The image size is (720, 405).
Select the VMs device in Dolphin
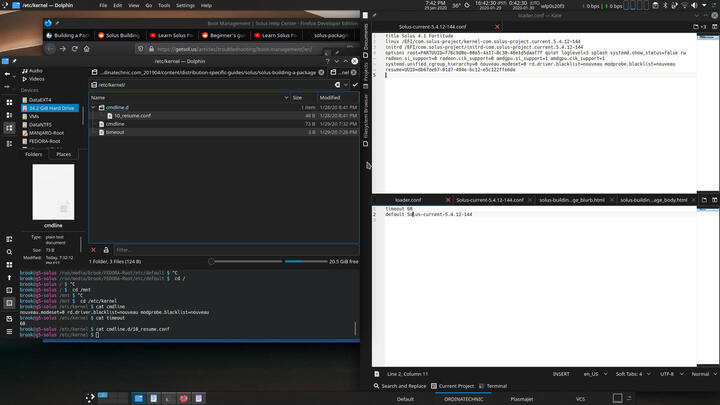(34, 116)
